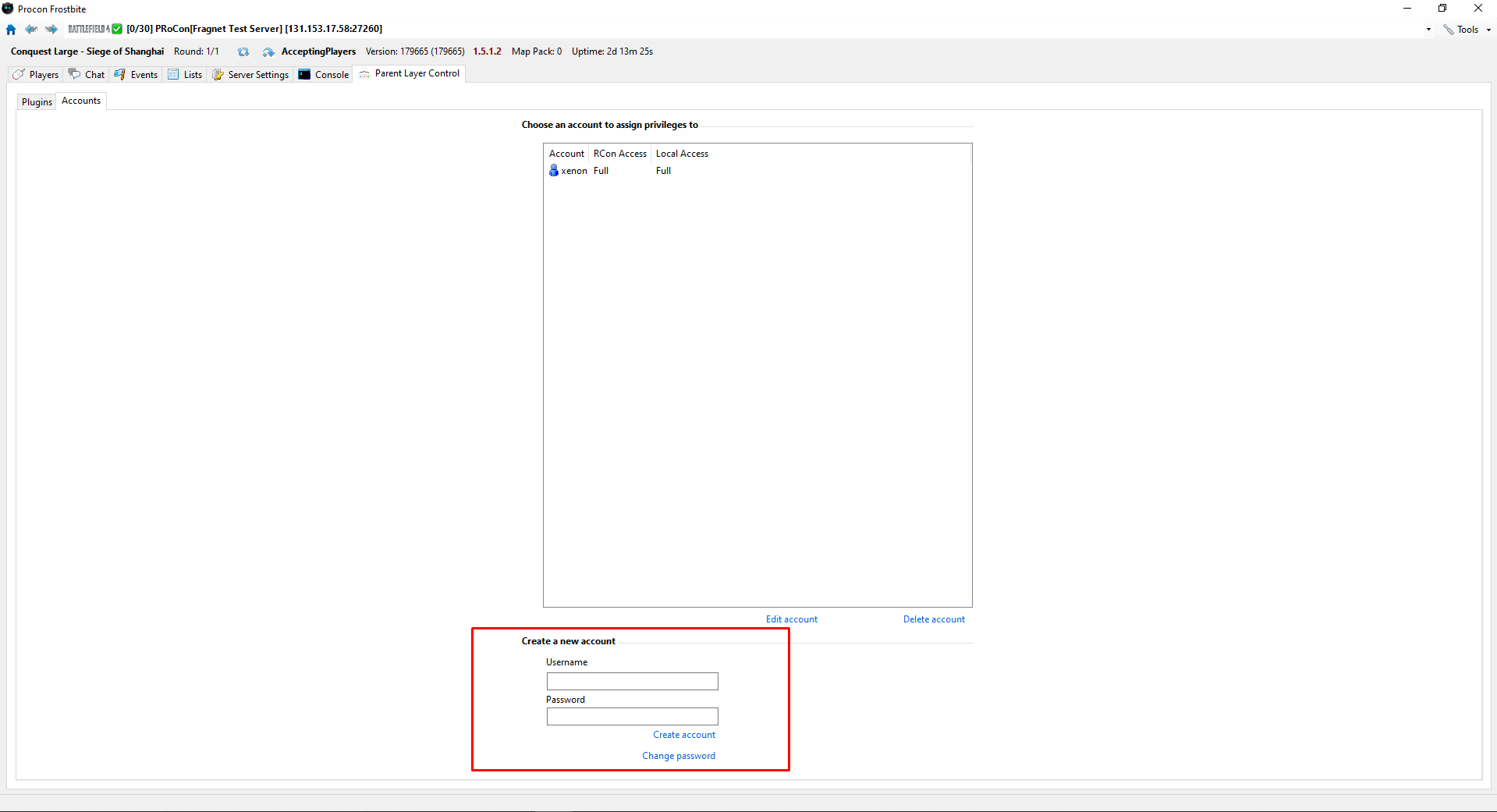Click the Delete account link
Image resolution: width=1497 pixels, height=812 pixels.
[934, 619]
